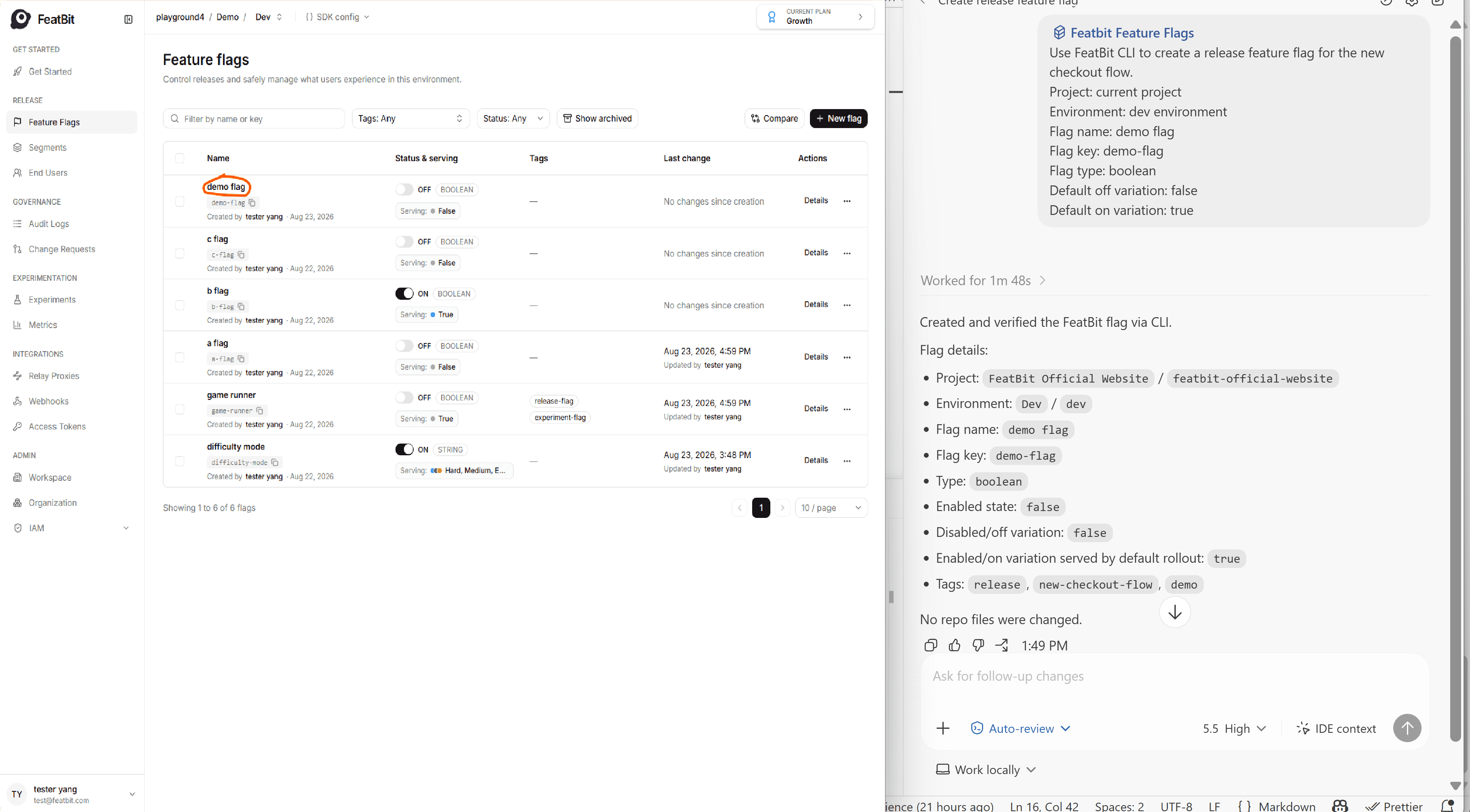The height and width of the screenshot is (812, 1470).
Task: Check the game runner row checkbox
Action: pos(180,409)
